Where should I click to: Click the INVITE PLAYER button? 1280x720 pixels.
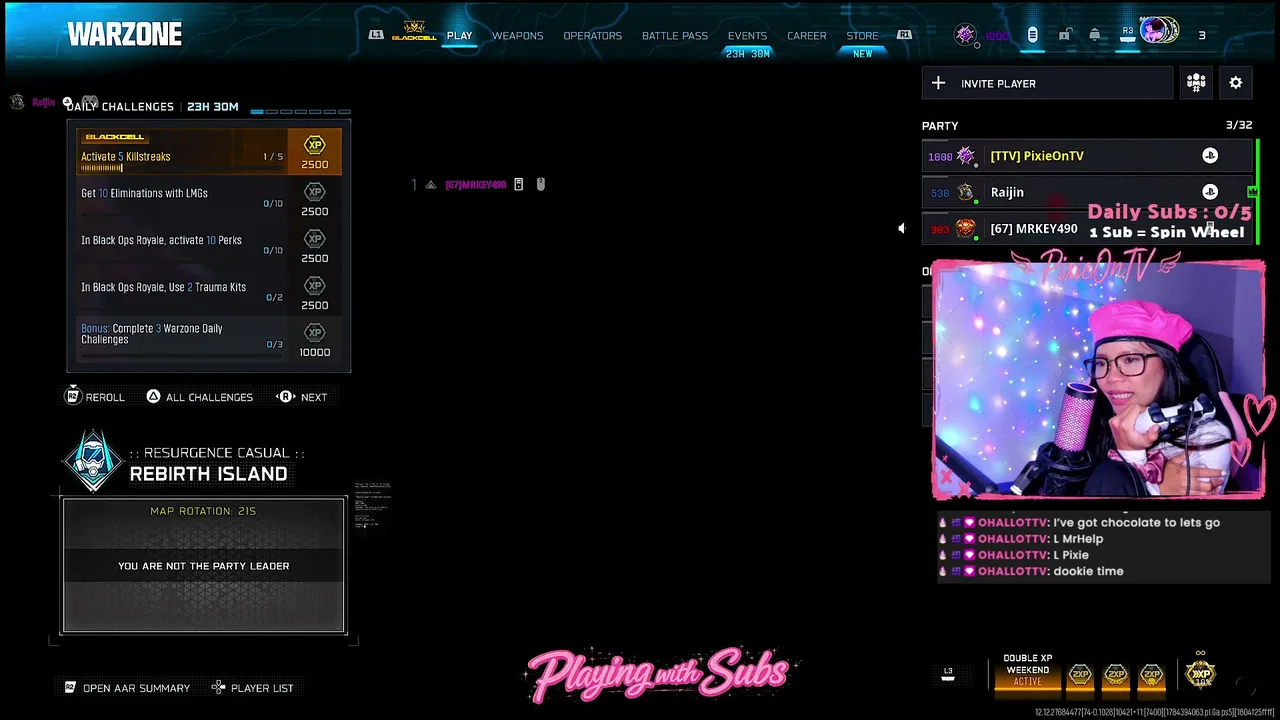pos(1047,84)
